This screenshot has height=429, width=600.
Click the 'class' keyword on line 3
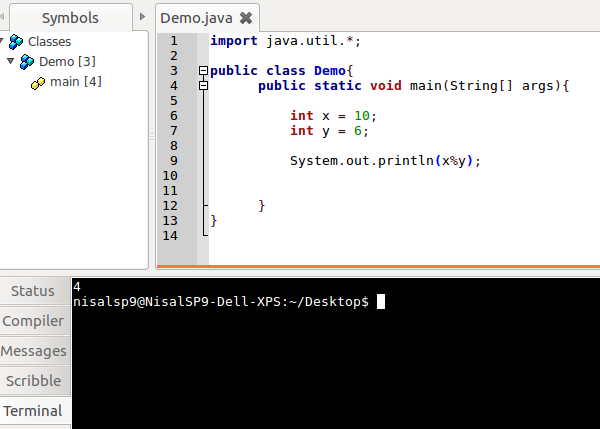pyautogui.click(x=286, y=71)
